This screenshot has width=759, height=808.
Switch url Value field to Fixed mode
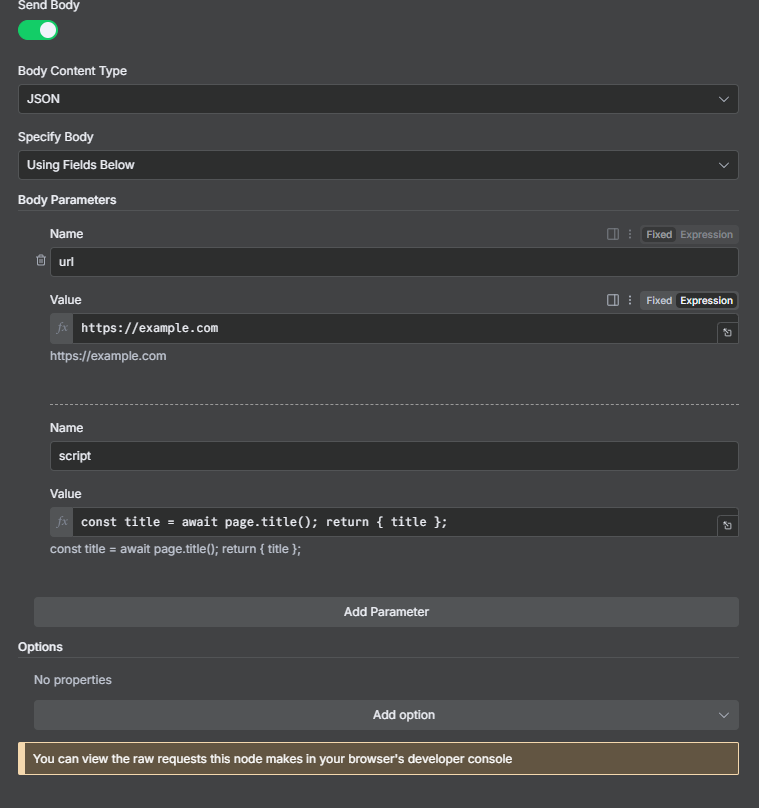click(x=659, y=300)
